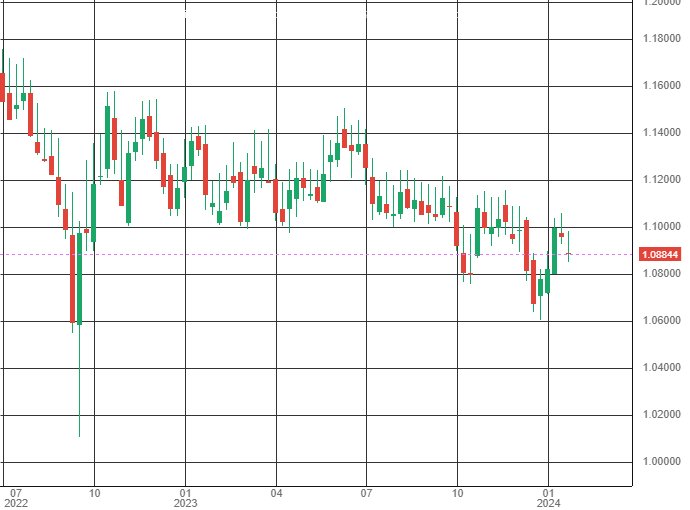The width and height of the screenshot is (690, 510).
Task: Click the 1.10000 price level label
Action: [x=661, y=227]
